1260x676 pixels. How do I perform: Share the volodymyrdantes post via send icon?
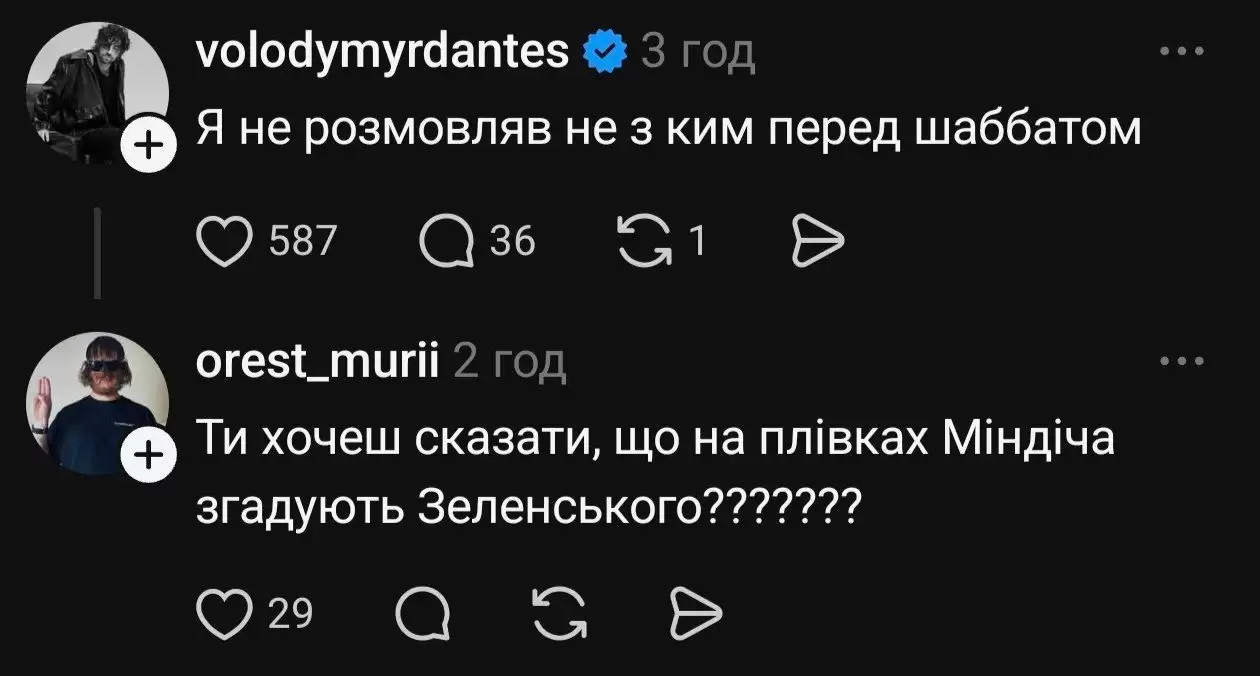click(x=818, y=242)
